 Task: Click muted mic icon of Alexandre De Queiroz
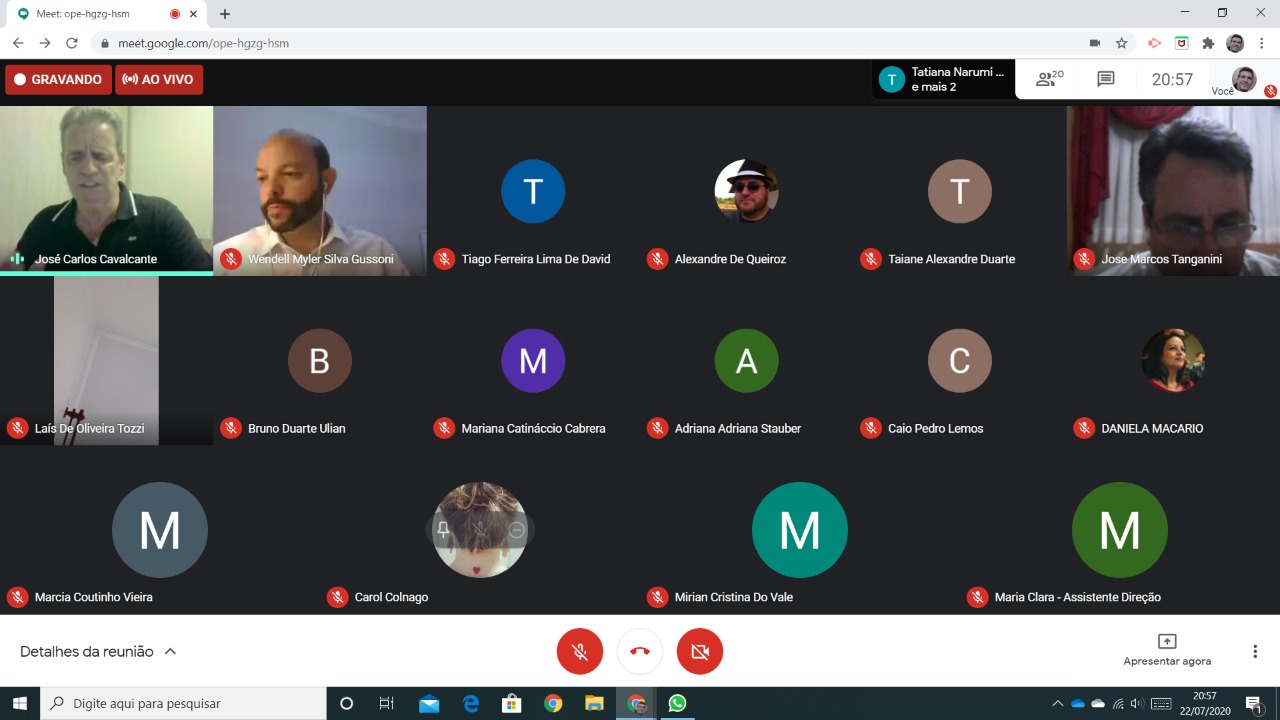pos(657,259)
